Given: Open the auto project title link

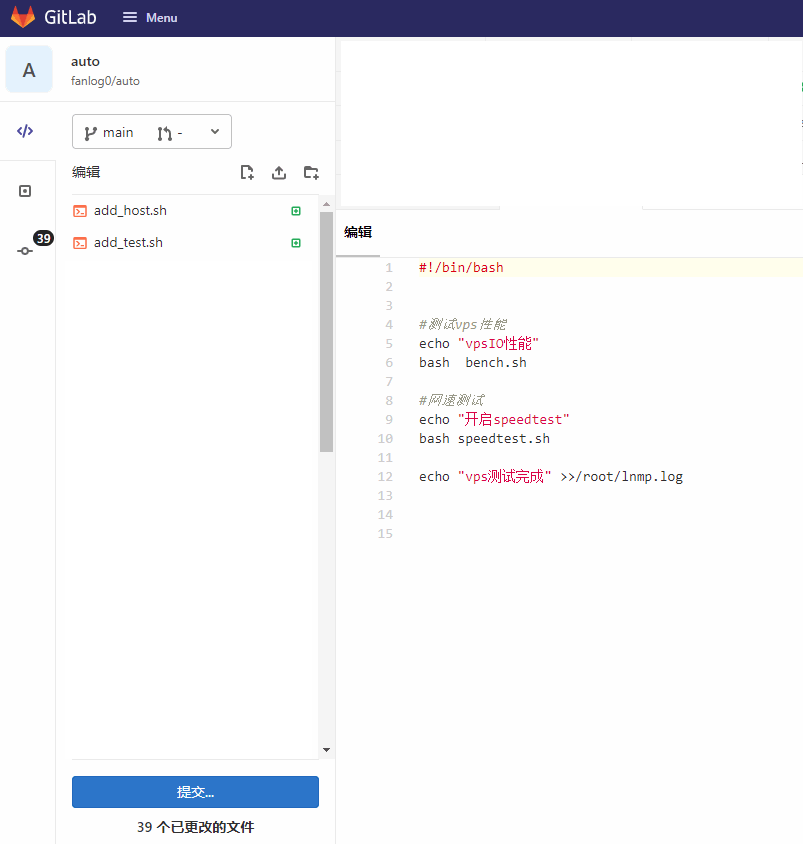Looking at the screenshot, I should click(x=85, y=61).
